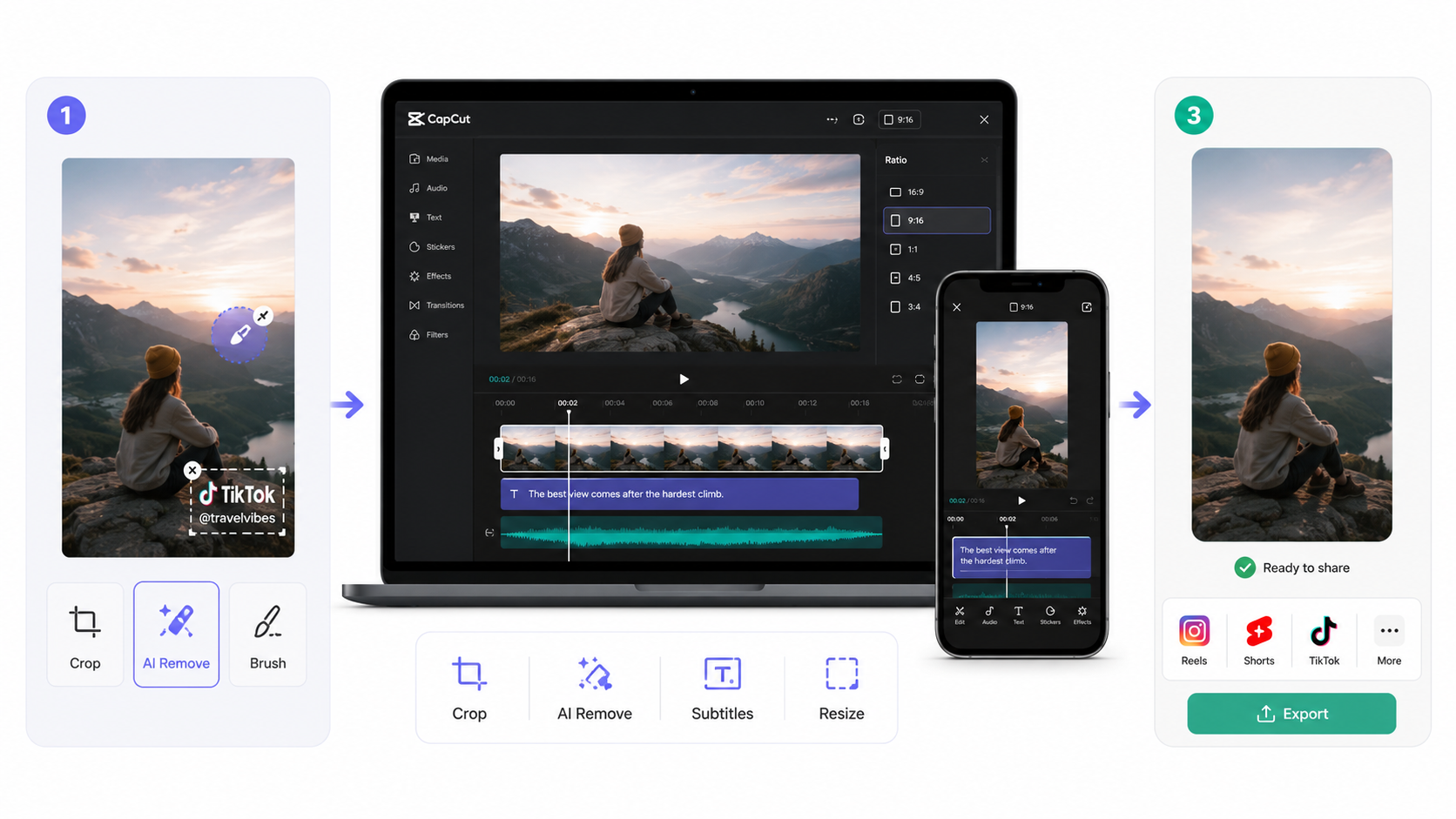
Task: Choose Subtitles in the bottom feature bar
Action: (722, 689)
